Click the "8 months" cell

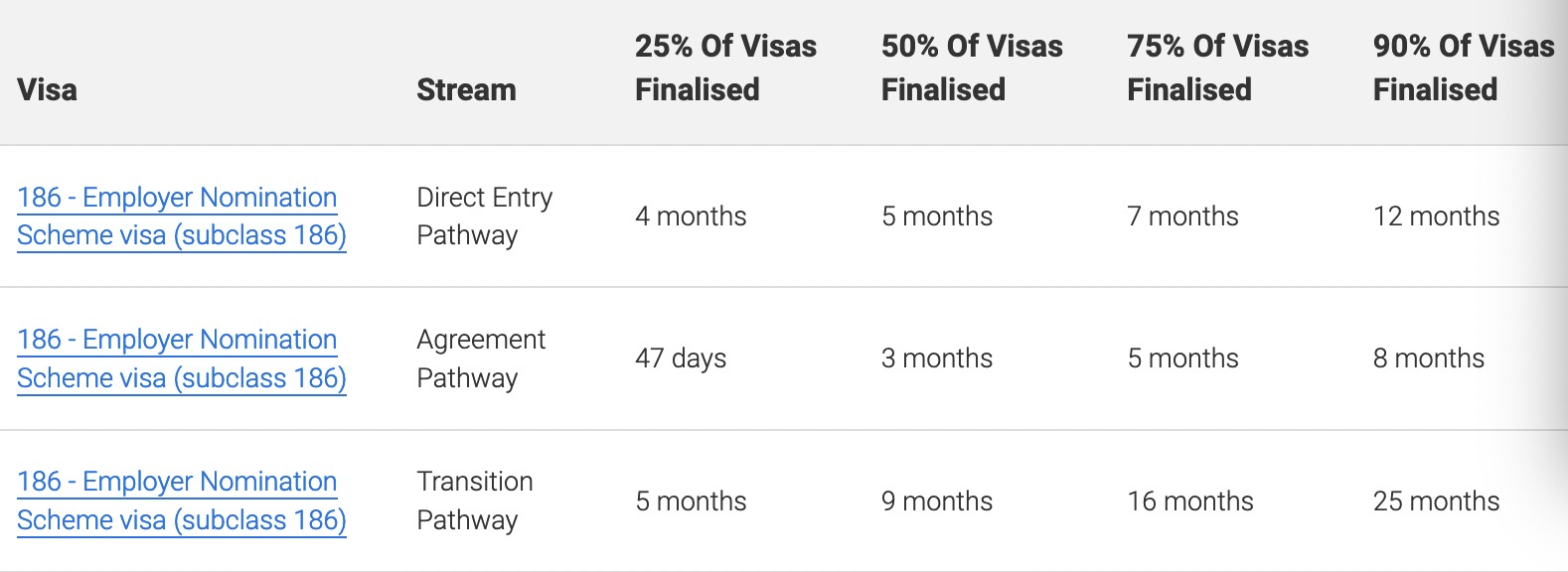[x=1428, y=358]
